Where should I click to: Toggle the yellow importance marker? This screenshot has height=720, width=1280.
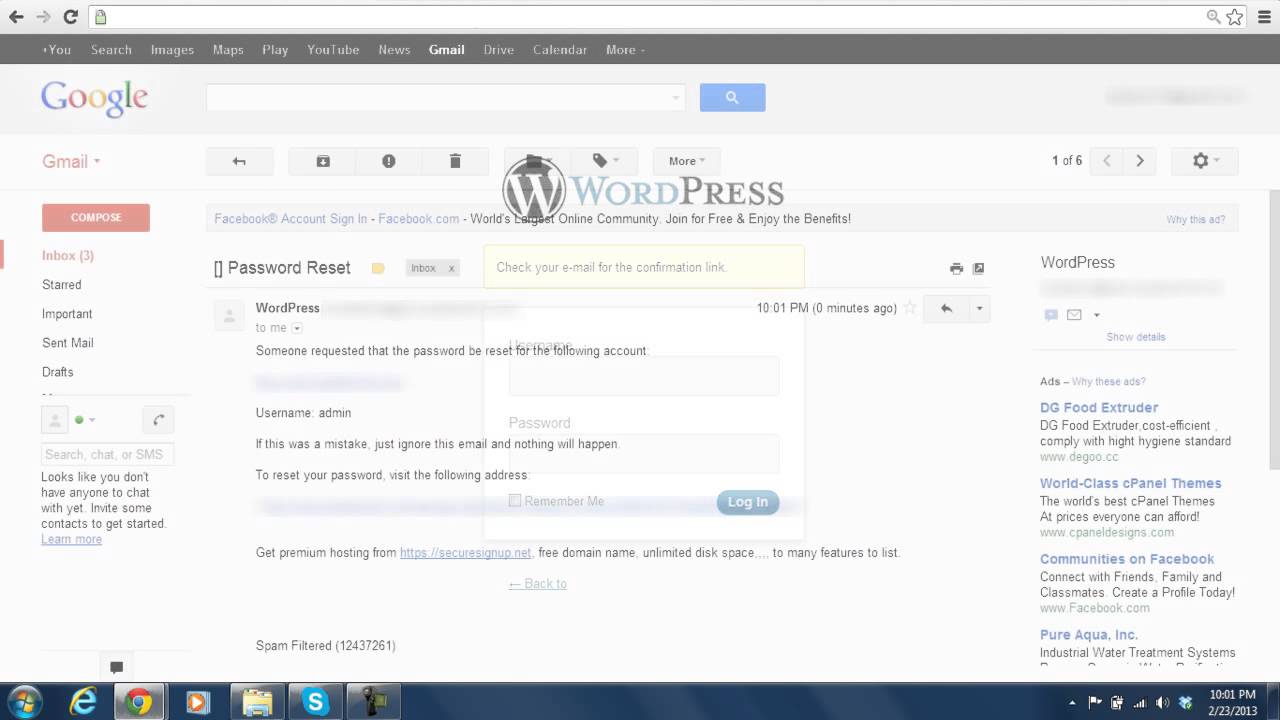click(378, 268)
